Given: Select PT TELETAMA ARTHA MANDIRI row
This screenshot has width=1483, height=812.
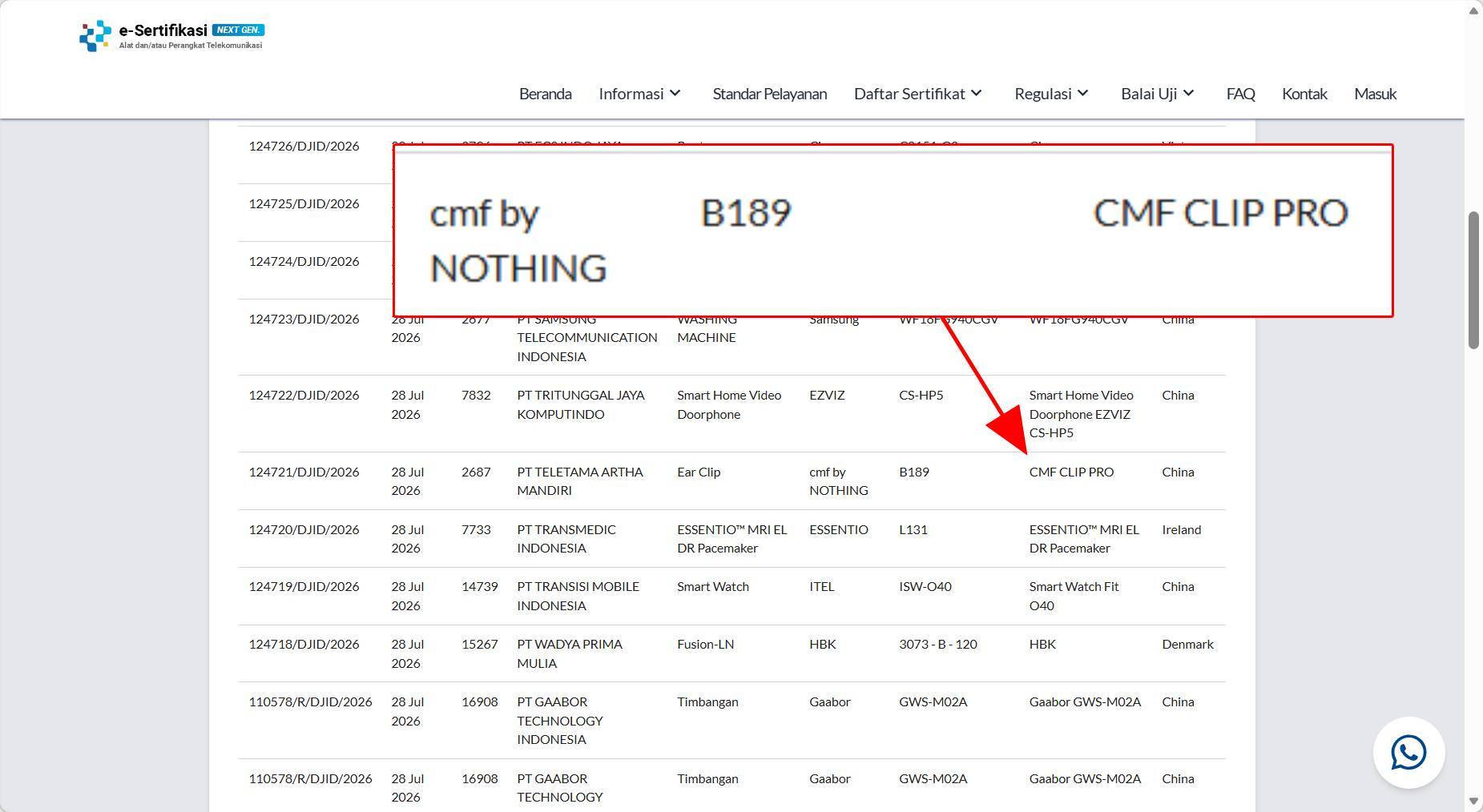Looking at the screenshot, I should [731, 481].
